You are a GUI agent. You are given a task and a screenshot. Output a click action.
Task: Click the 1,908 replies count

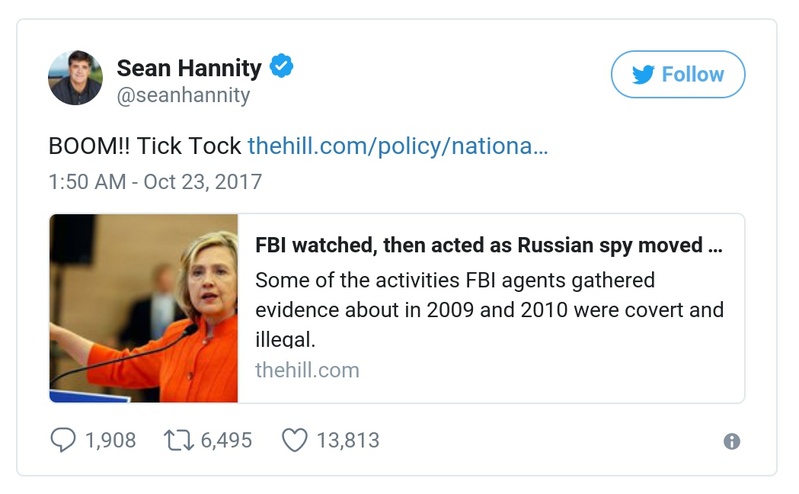point(110,440)
